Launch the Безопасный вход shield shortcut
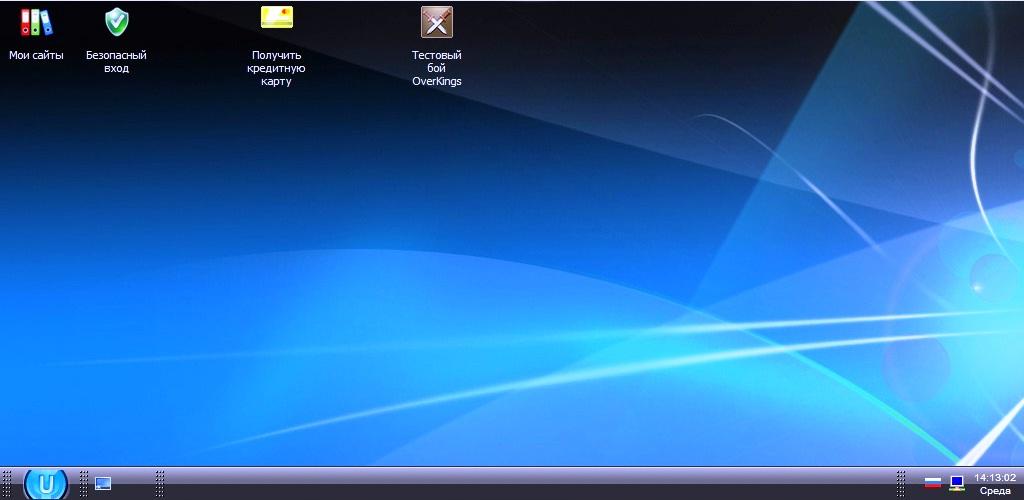Image resolution: width=1024 pixels, height=500 pixels. point(117,22)
